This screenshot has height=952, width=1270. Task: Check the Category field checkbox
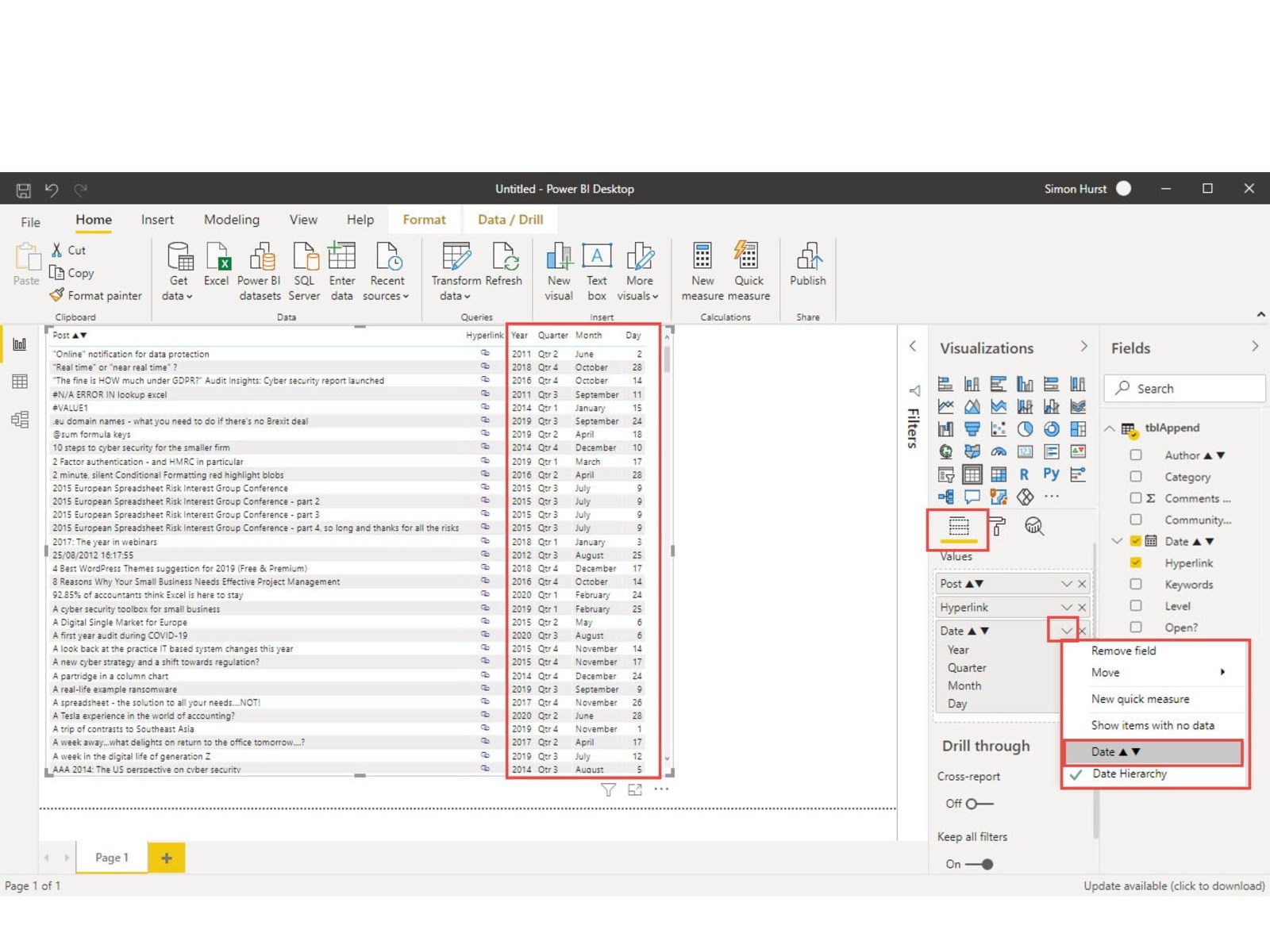coord(1136,477)
